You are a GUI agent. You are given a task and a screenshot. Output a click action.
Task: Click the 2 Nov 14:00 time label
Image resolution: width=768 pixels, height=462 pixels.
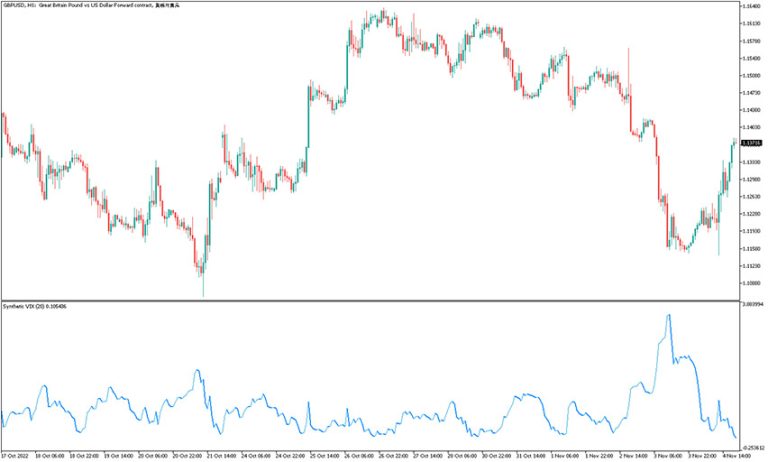click(634, 456)
